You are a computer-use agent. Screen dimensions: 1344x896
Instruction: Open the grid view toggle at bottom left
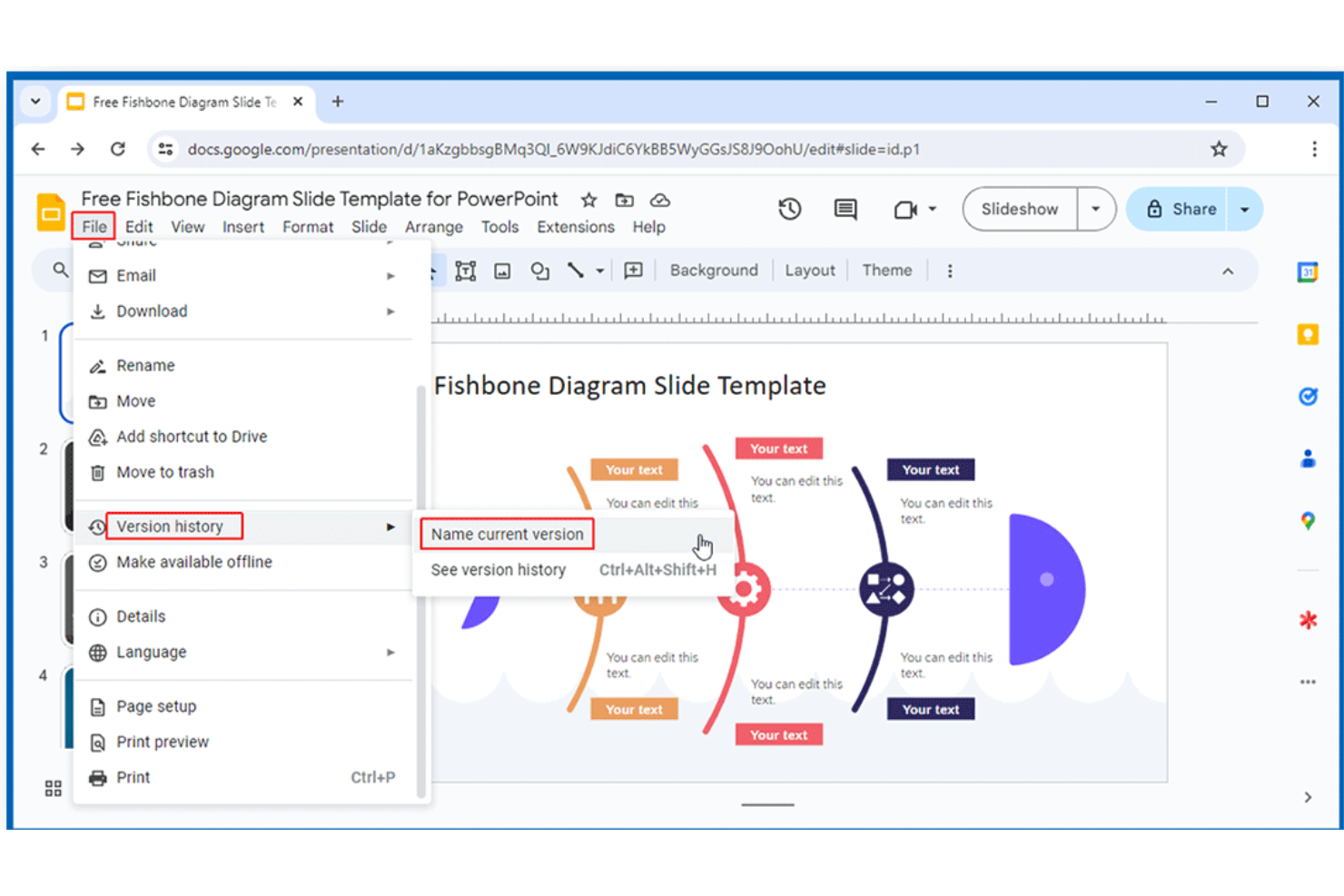[x=52, y=787]
